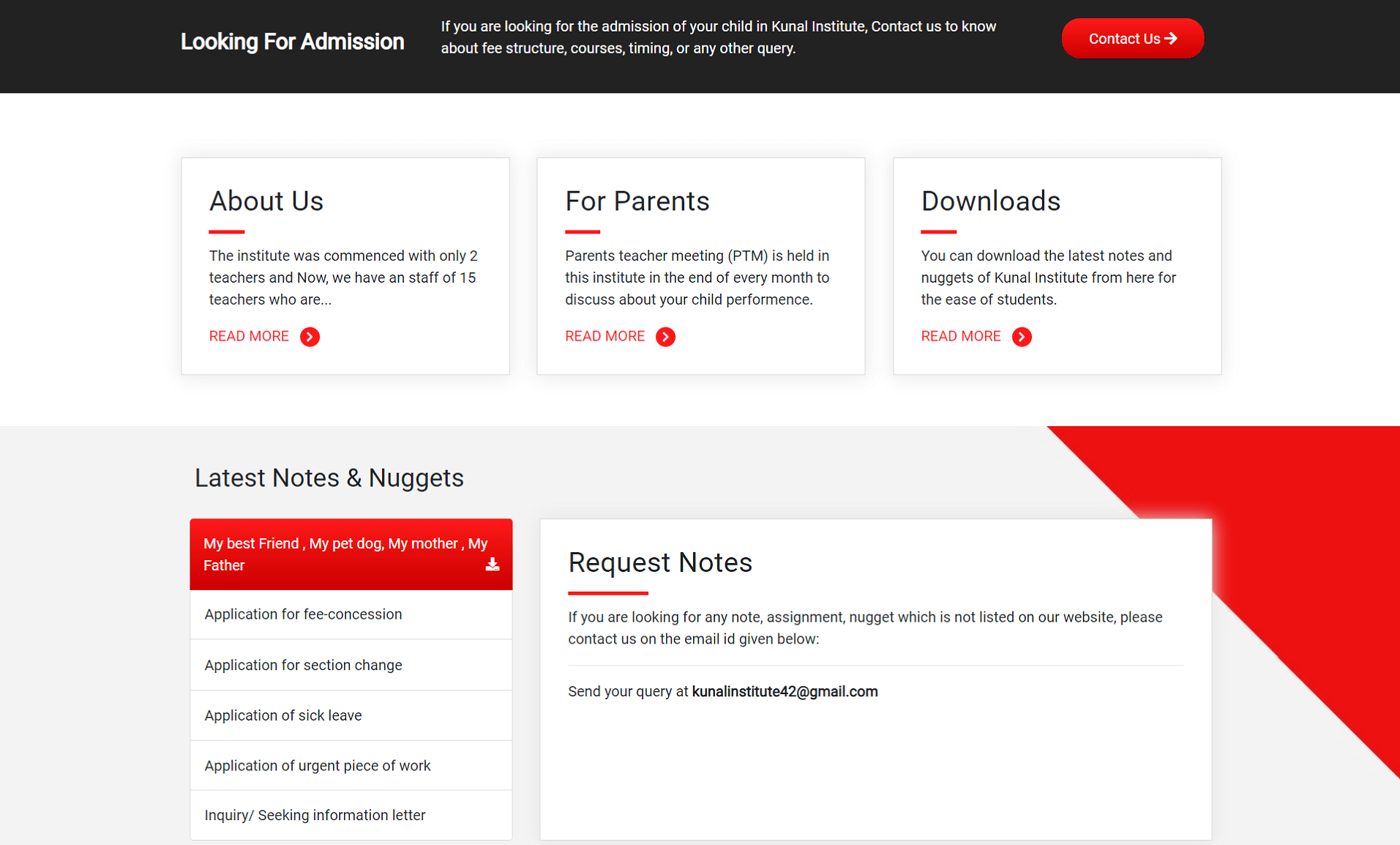
Task: Click the Downloads card heading
Action: click(990, 201)
